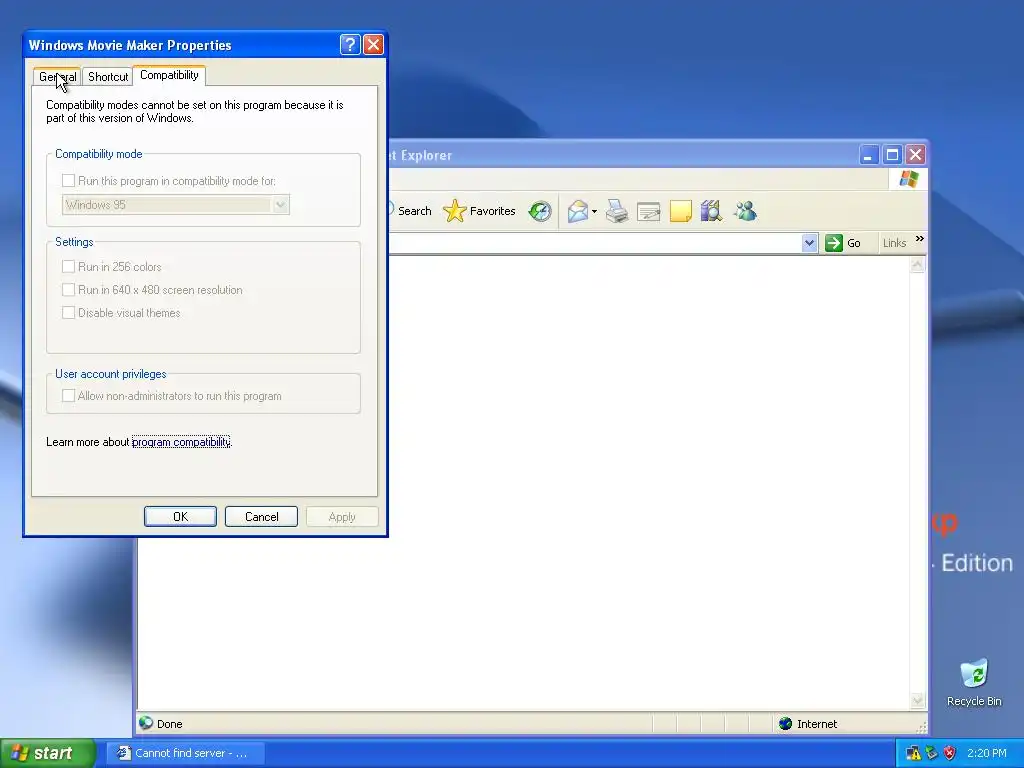Enable Run in 256 colors

pos(68,266)
